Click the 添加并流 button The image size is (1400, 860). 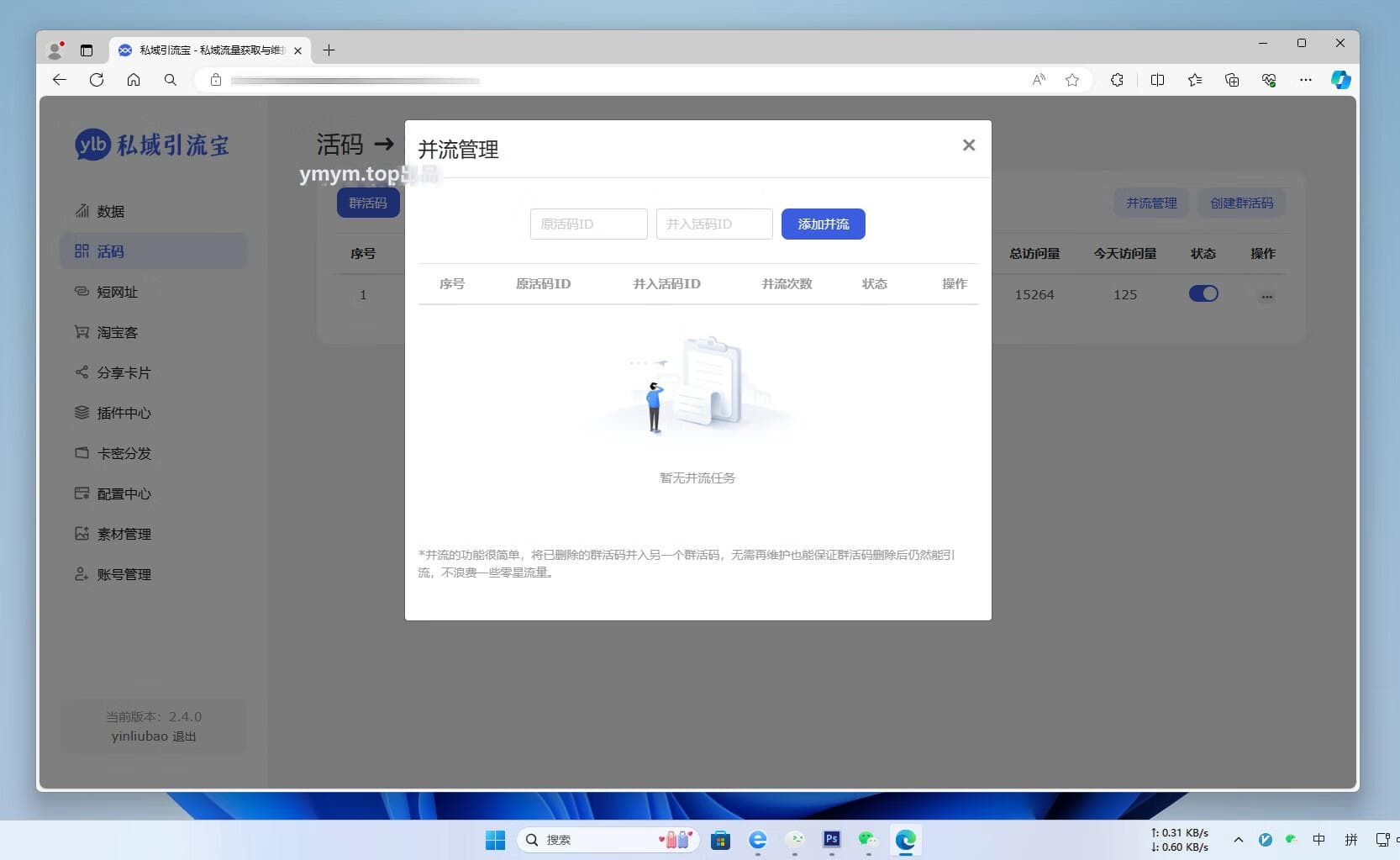click(x=824, y=224)
